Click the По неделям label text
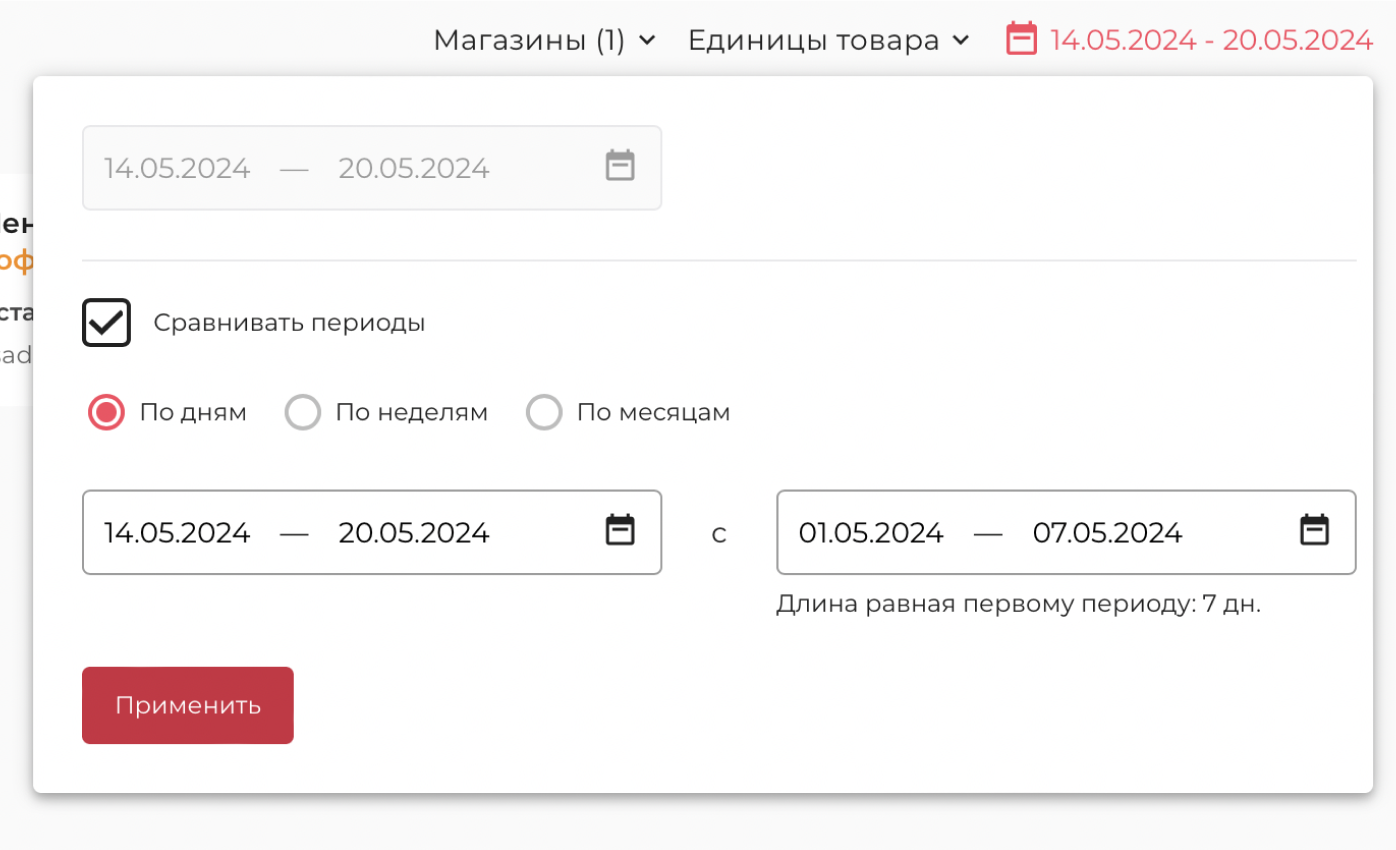 pyautogui.click(x=412, y=412)
